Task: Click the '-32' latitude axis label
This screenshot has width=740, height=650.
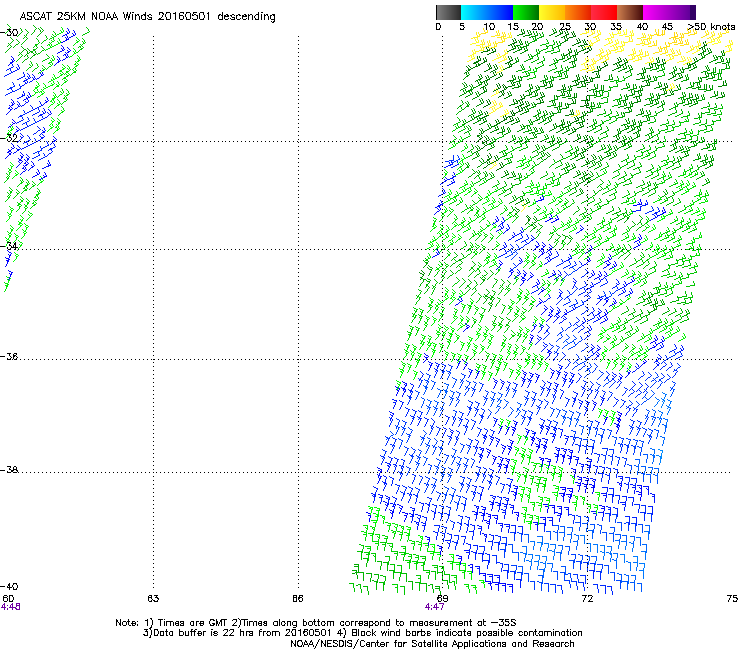Action: (9, 138)
